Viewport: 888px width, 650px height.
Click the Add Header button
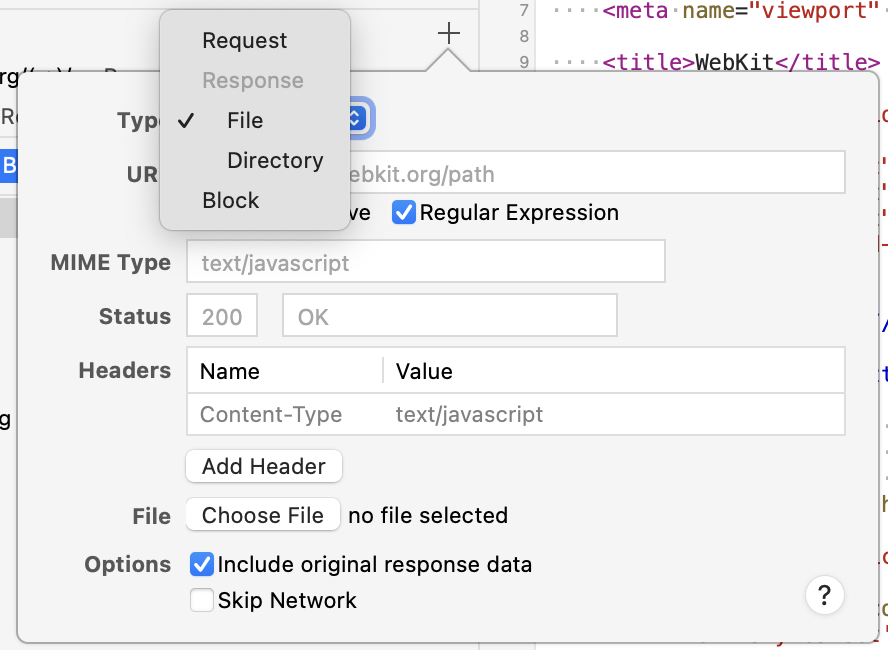pyautogui.click(x=264, y=466)
